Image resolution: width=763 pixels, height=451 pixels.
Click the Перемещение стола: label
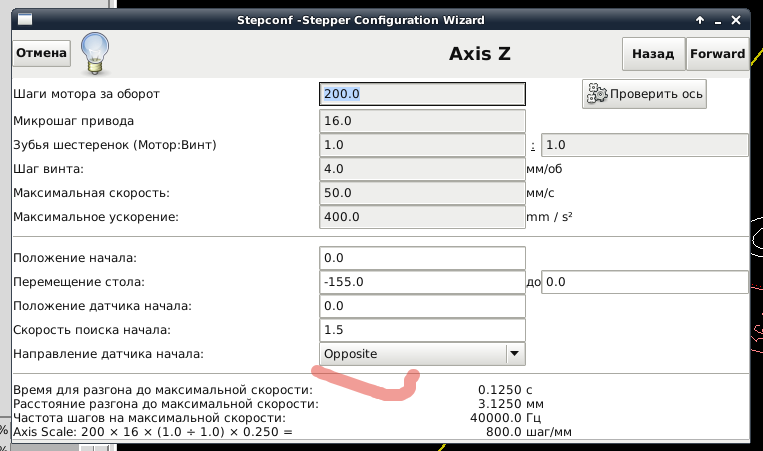coord(79,282)
